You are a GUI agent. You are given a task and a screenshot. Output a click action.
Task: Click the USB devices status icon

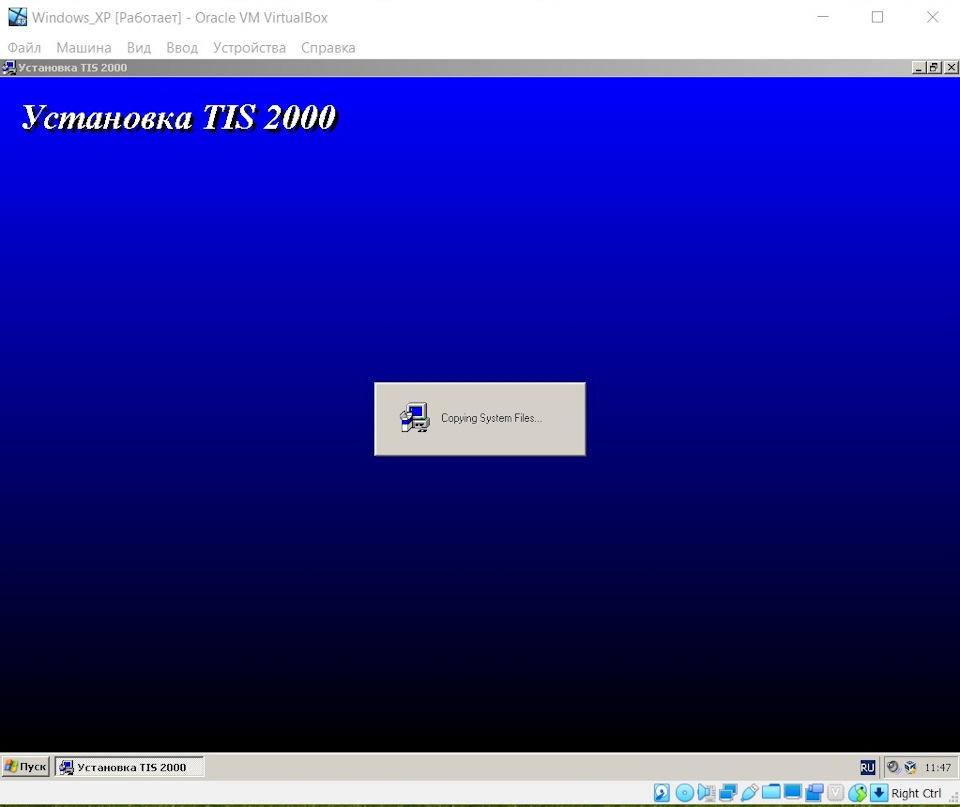pos(749,793)
